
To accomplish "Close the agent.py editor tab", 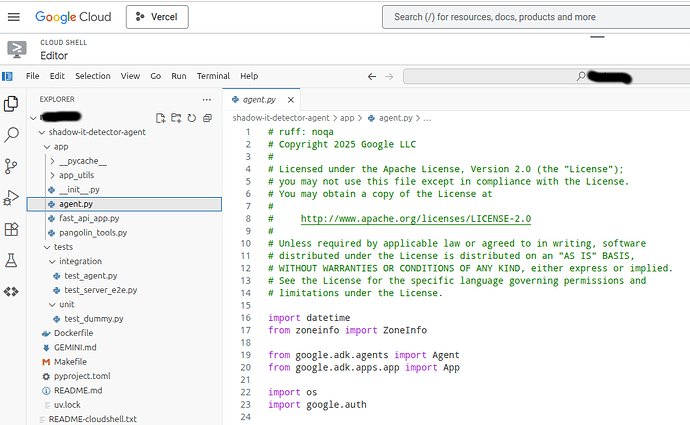I will [290, 100].
